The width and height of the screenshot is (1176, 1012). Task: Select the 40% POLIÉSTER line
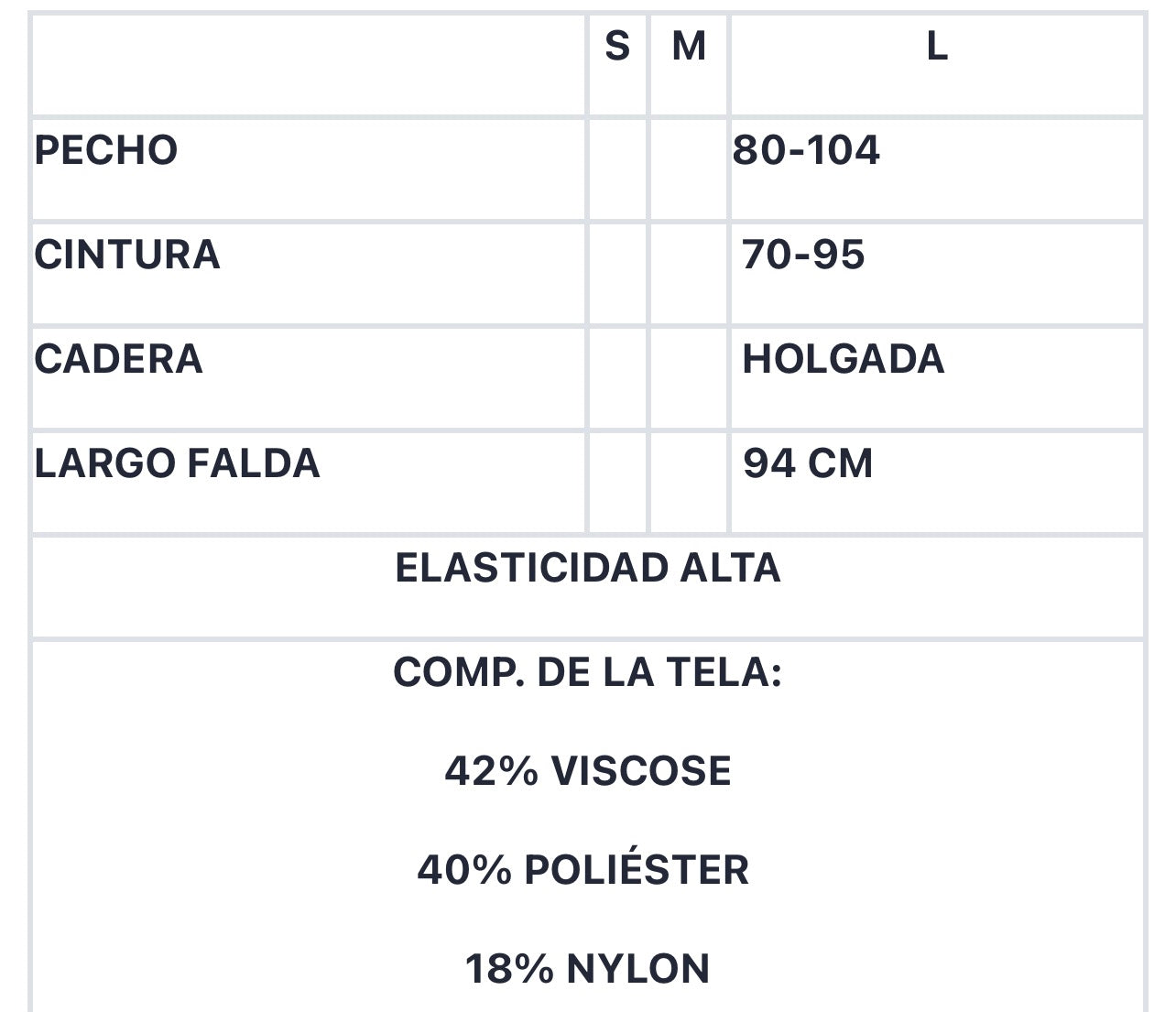pyautogui.click(x=583, y=869)
